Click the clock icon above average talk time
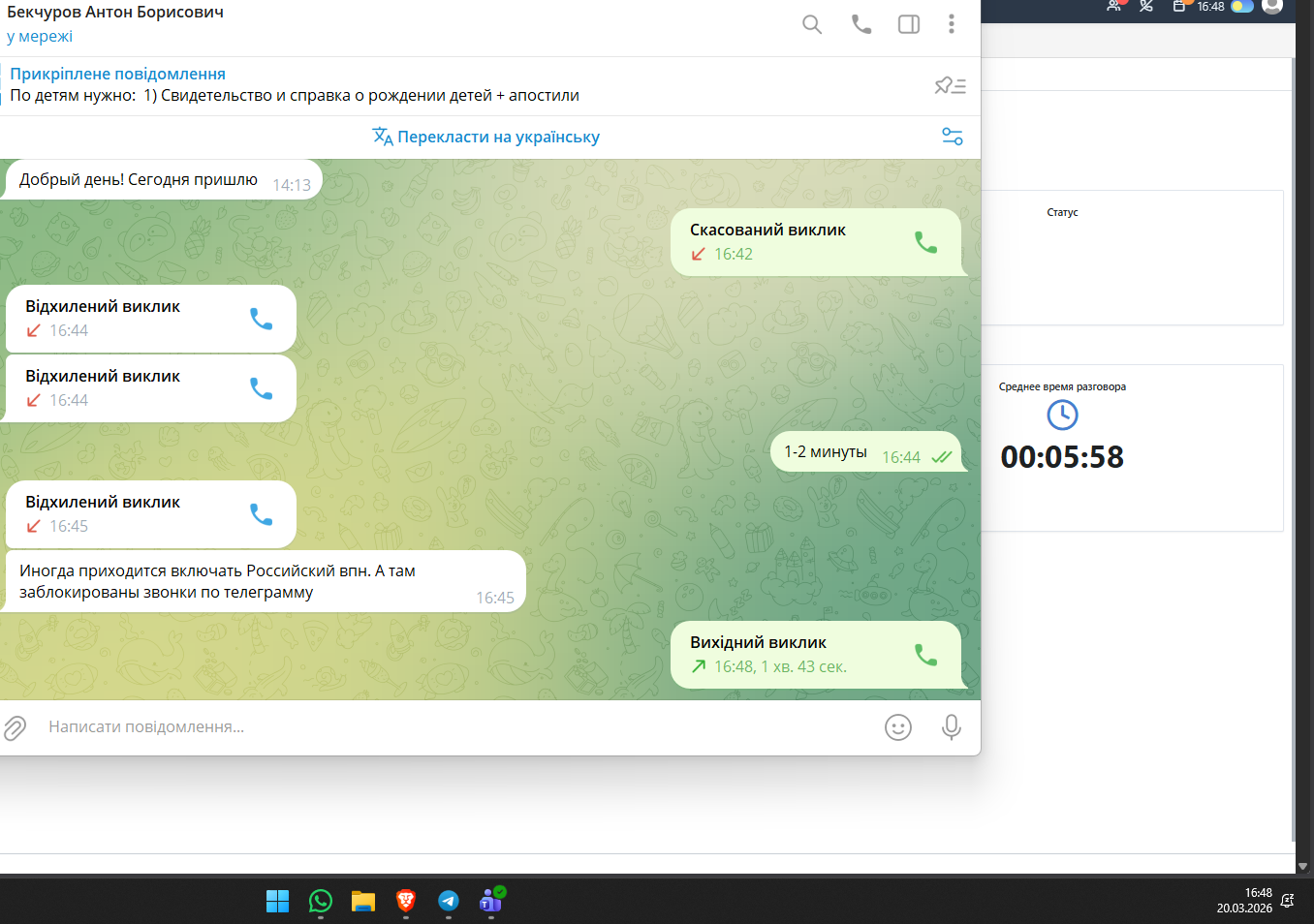The width and height of the screenshot is (1314, 924). click(x=1062, y=415)
